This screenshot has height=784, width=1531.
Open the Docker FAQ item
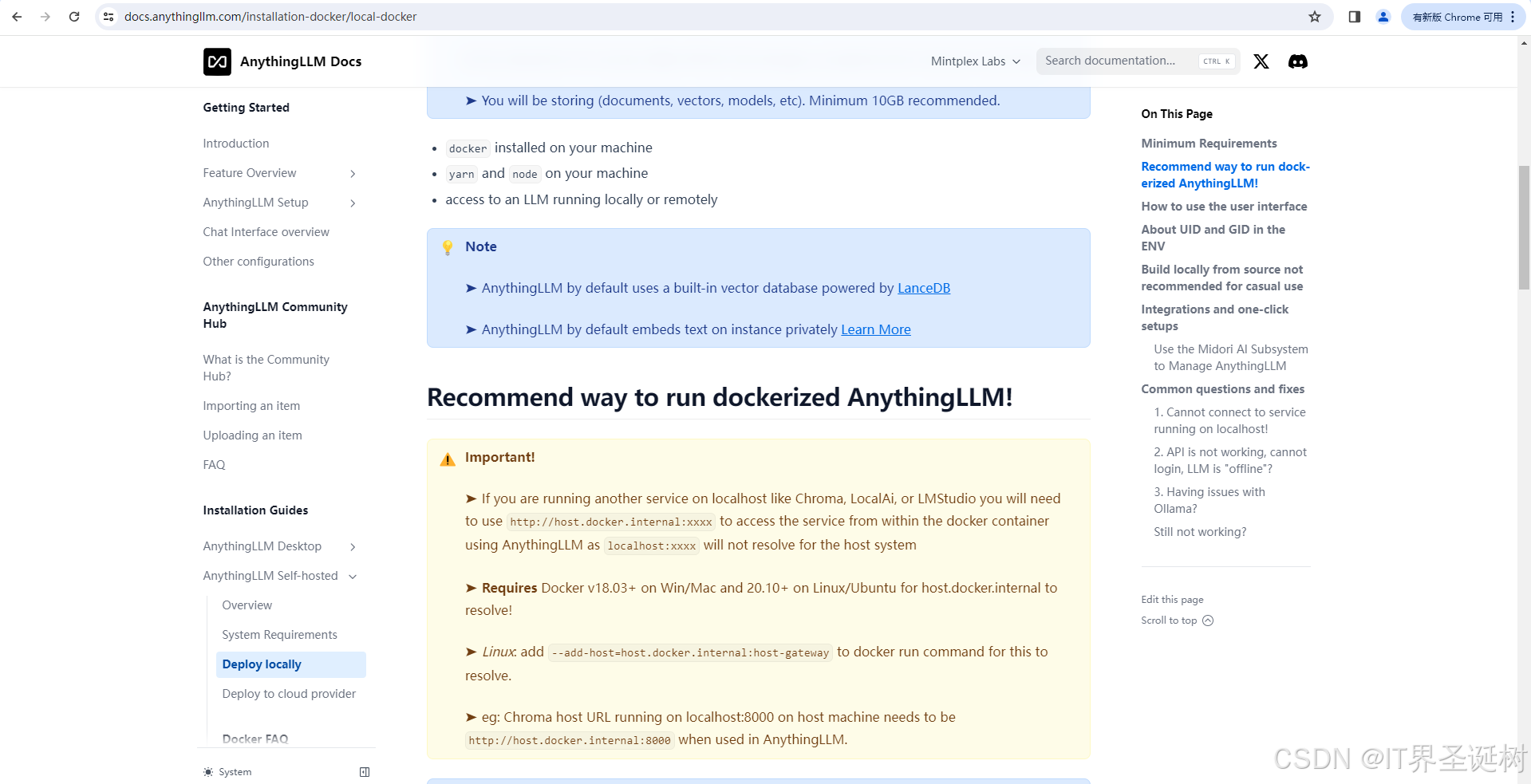pyautogui.click(x=255, y=739)
